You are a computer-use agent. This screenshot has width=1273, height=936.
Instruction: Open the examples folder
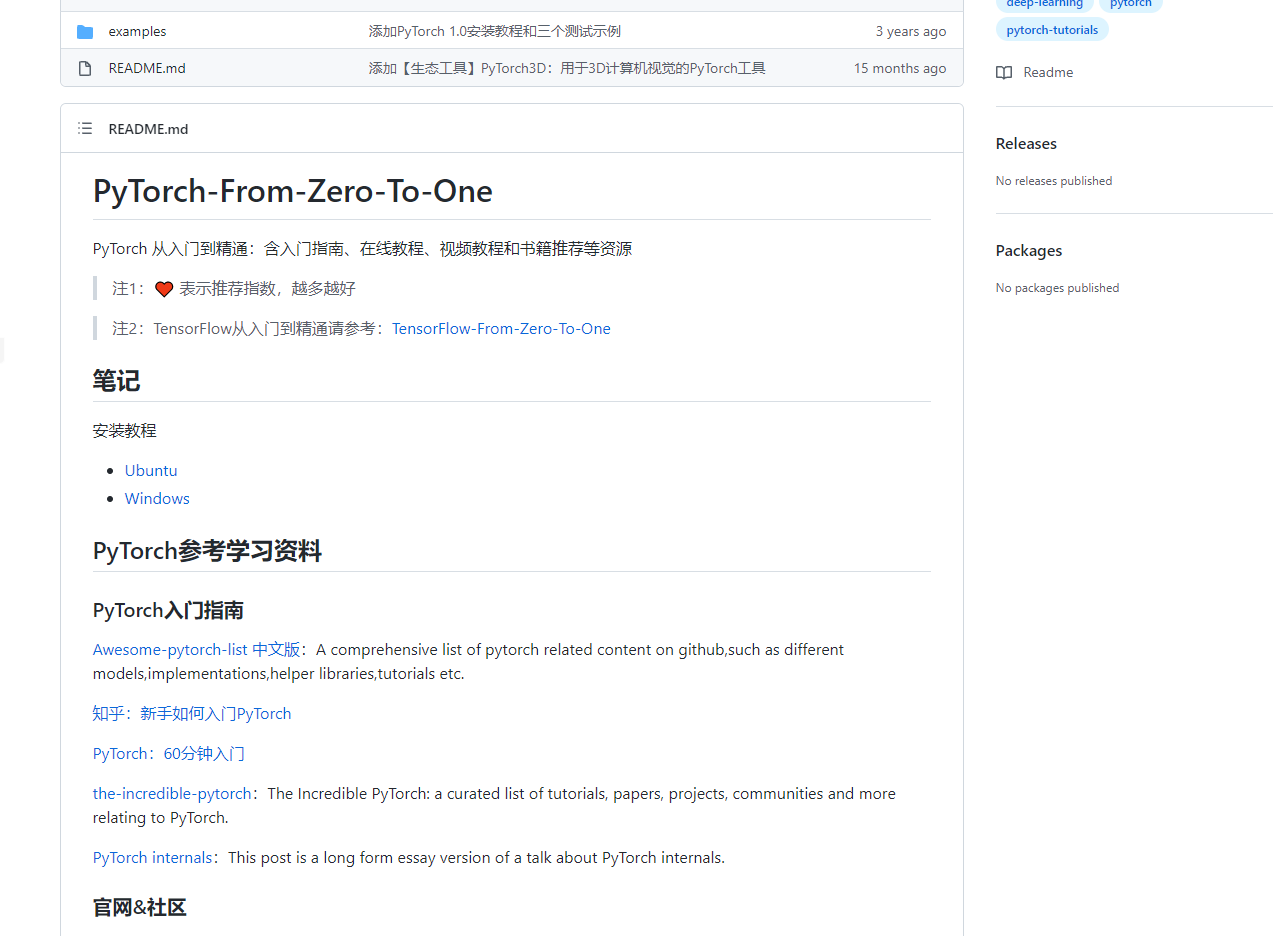(x=137, y=32)
